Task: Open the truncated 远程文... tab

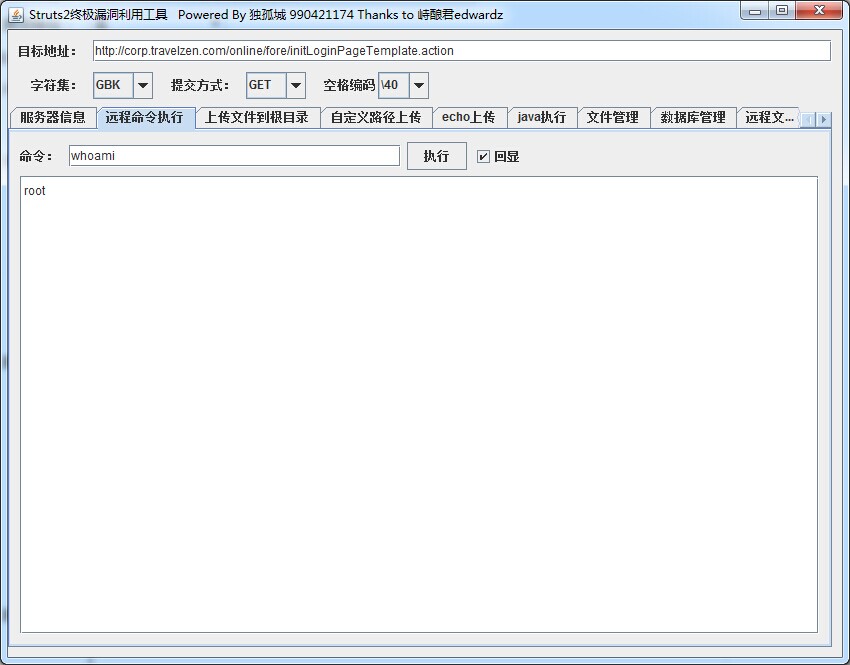Action: pos(768,118)
